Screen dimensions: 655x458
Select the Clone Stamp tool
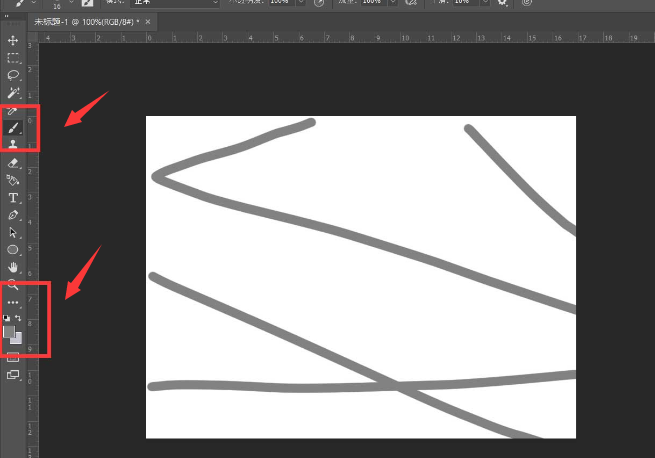(x=13, y=145)
